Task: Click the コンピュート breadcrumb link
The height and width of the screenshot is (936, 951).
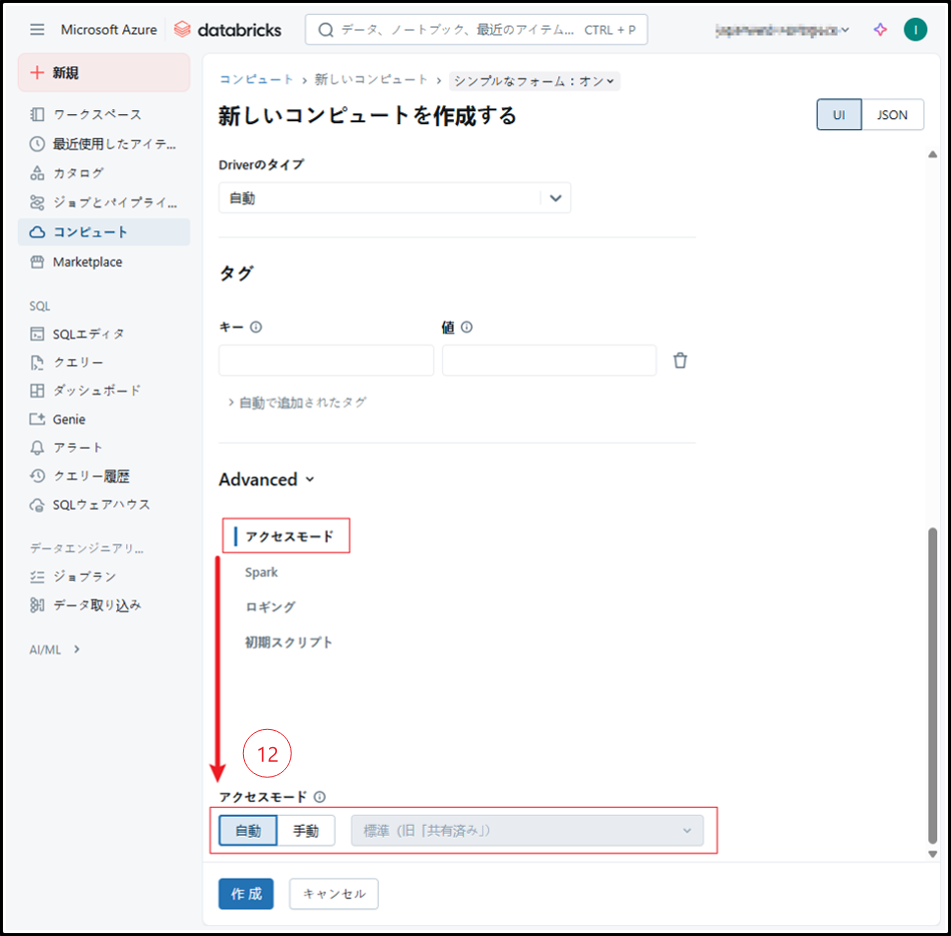Action: [256, 79]
